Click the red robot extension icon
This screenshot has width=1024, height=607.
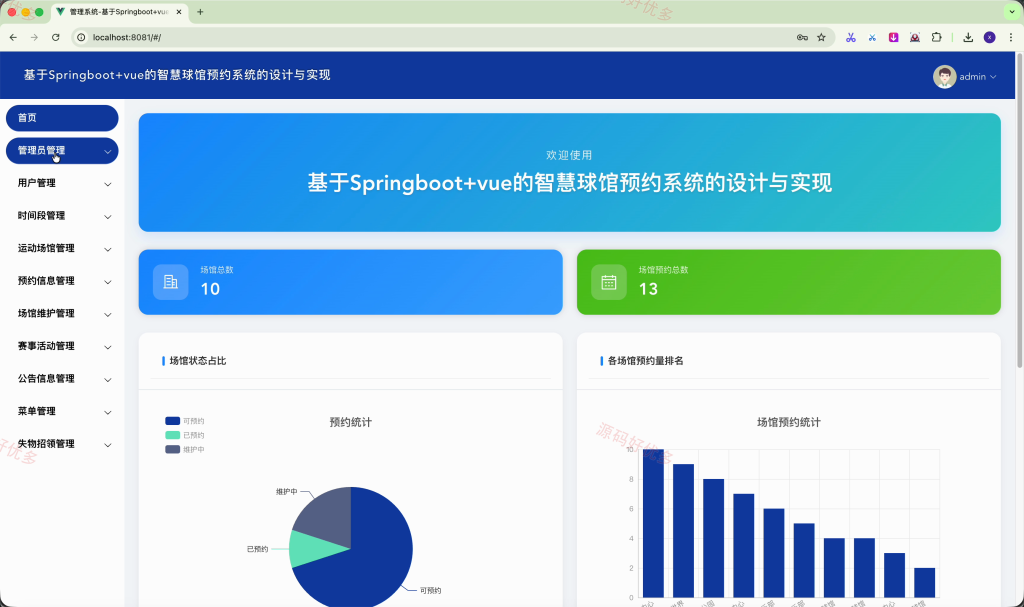(915, 37)
